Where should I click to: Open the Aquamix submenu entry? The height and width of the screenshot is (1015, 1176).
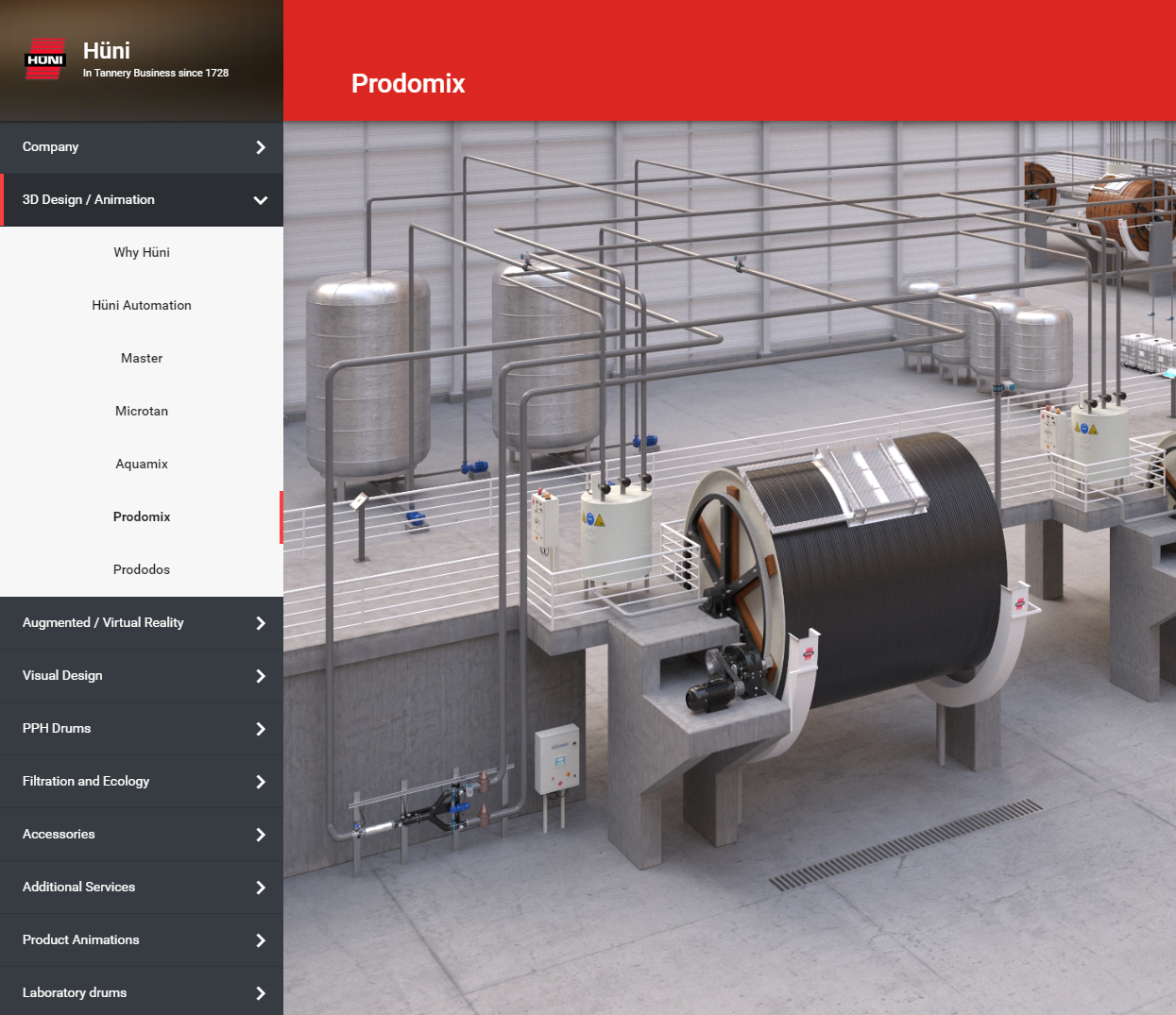coord(142,465)
